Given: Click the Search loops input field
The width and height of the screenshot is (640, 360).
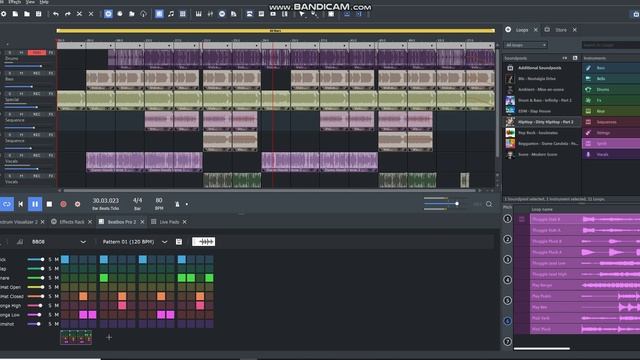Looking at the screenshot, I should (611, 45).
